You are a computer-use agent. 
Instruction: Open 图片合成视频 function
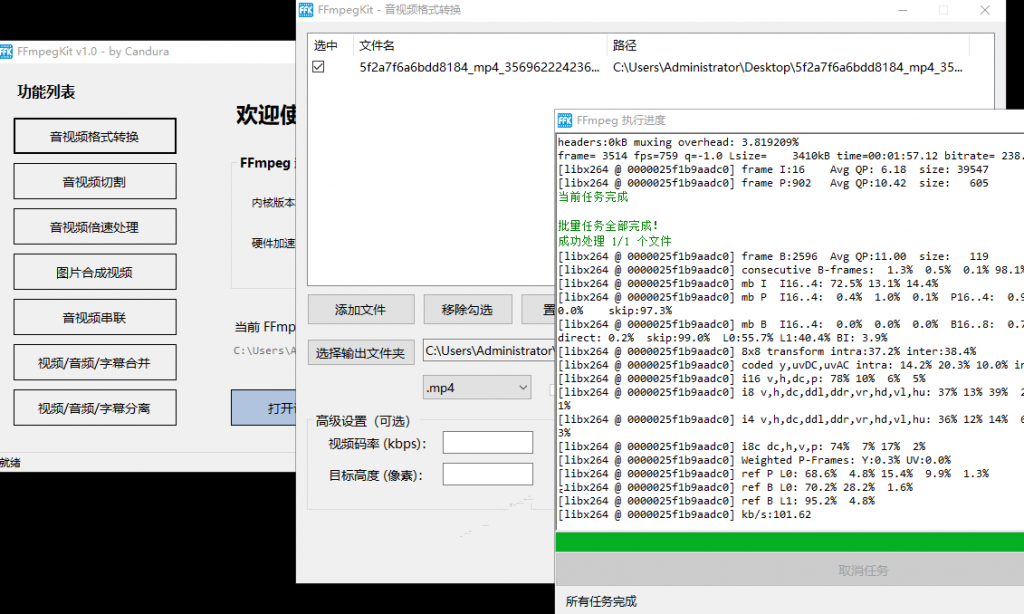(x=95, y=272)
